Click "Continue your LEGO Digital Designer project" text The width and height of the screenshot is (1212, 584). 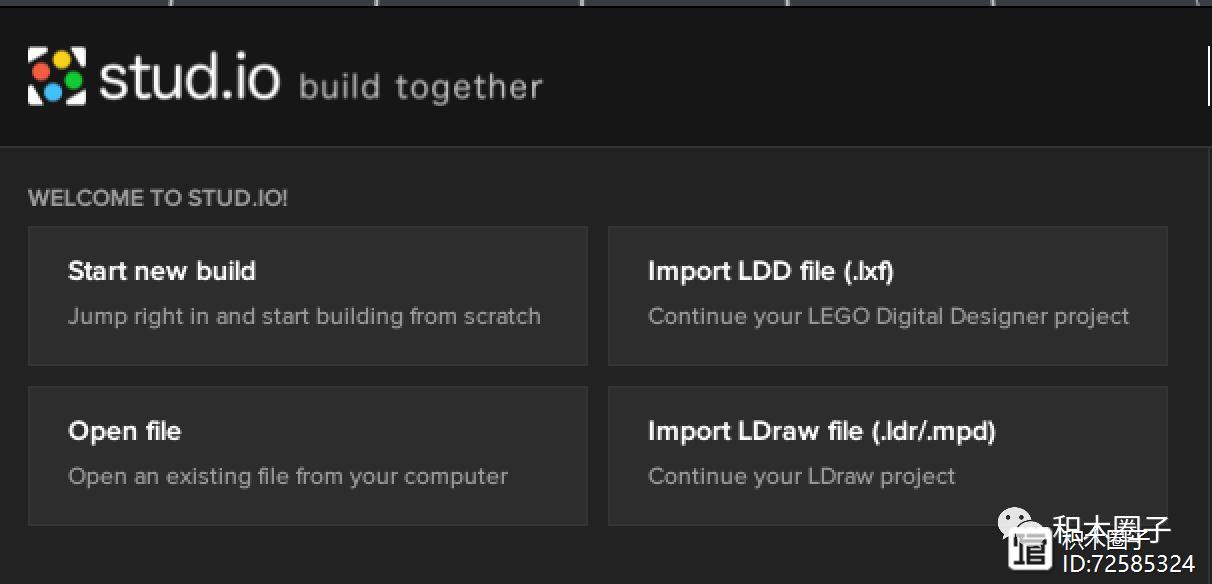[888, 316]
